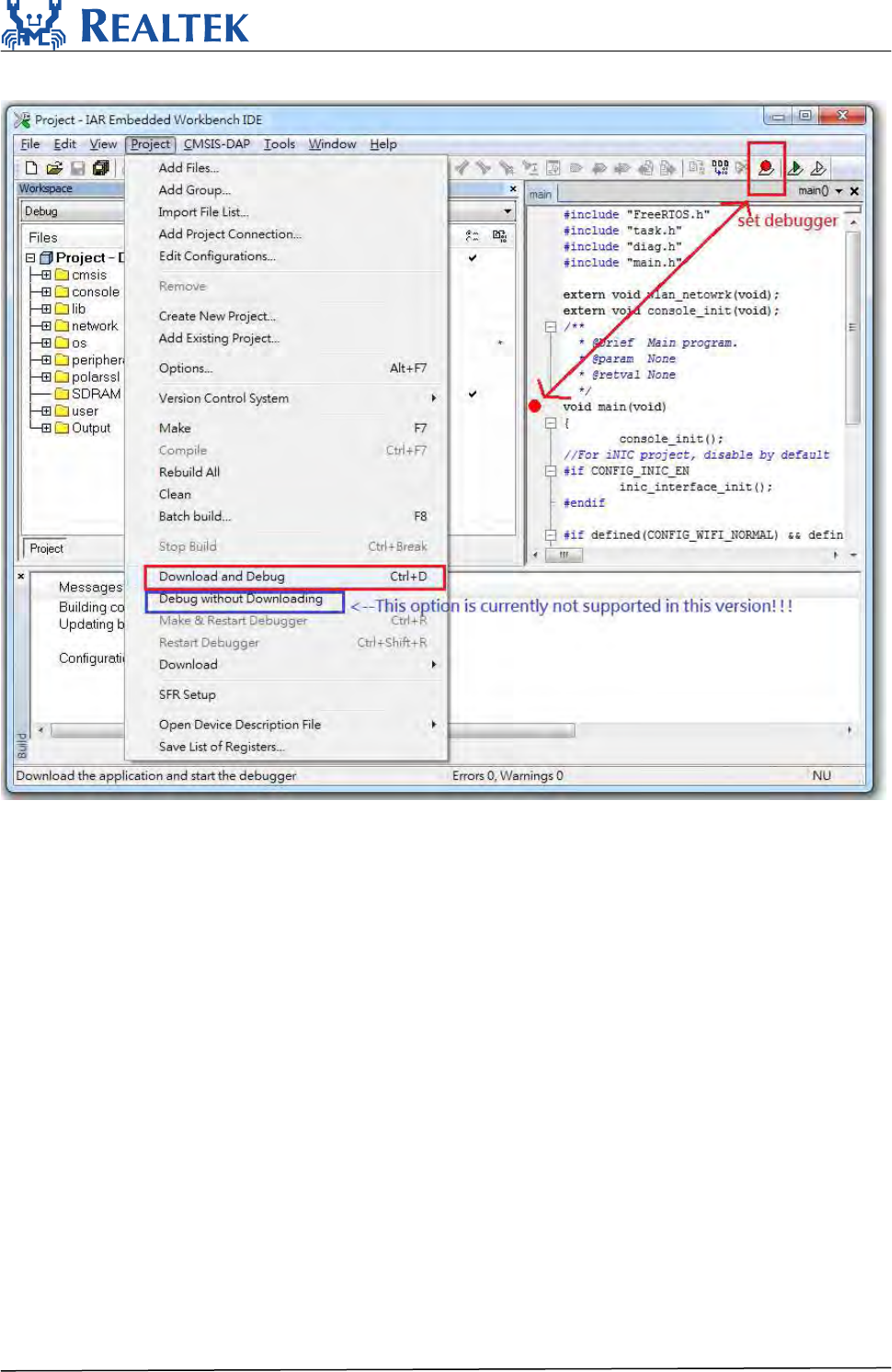Image resolution: width=892 pixels, height=1372 pixels.
Task: Expand the console folder
Action: (46, 292)
